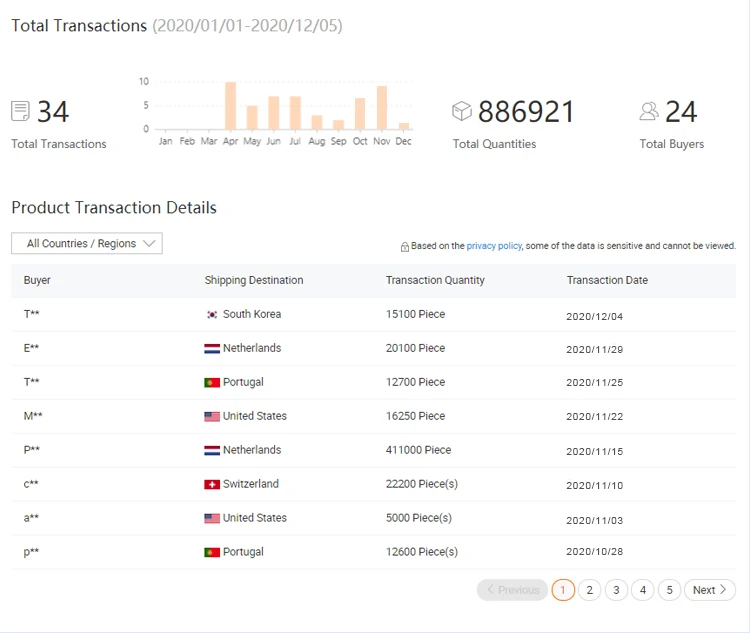Click the disabled Previous page button
The height and width of the screenshot is (633, 750).
click(512, 590)
